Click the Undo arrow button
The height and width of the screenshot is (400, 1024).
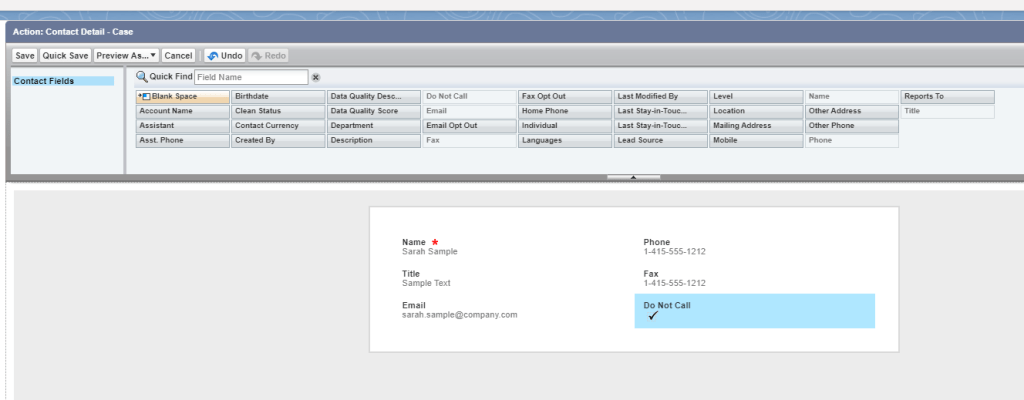click(224, 56)
